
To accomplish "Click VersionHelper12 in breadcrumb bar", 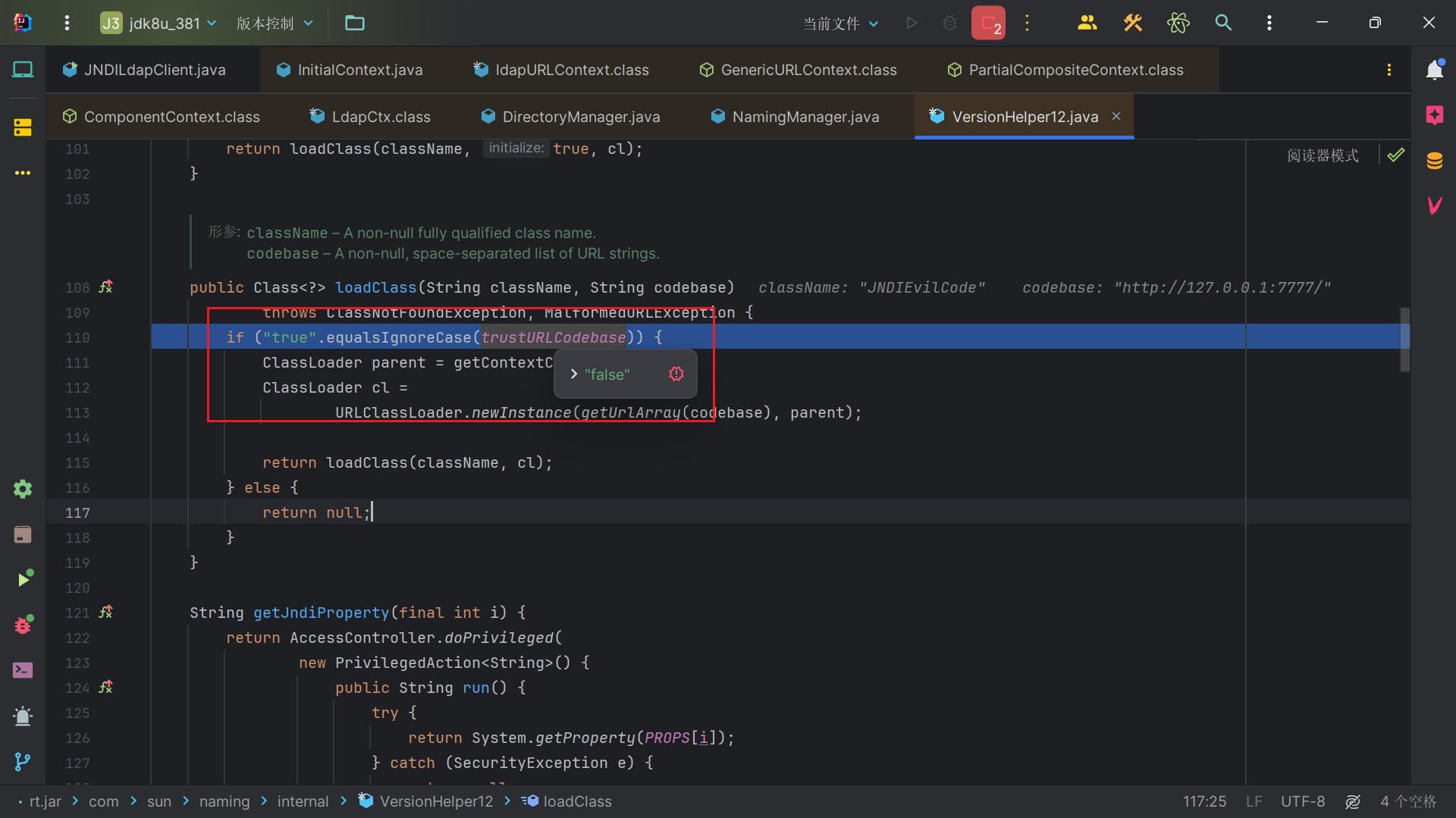I will point(436,801).
